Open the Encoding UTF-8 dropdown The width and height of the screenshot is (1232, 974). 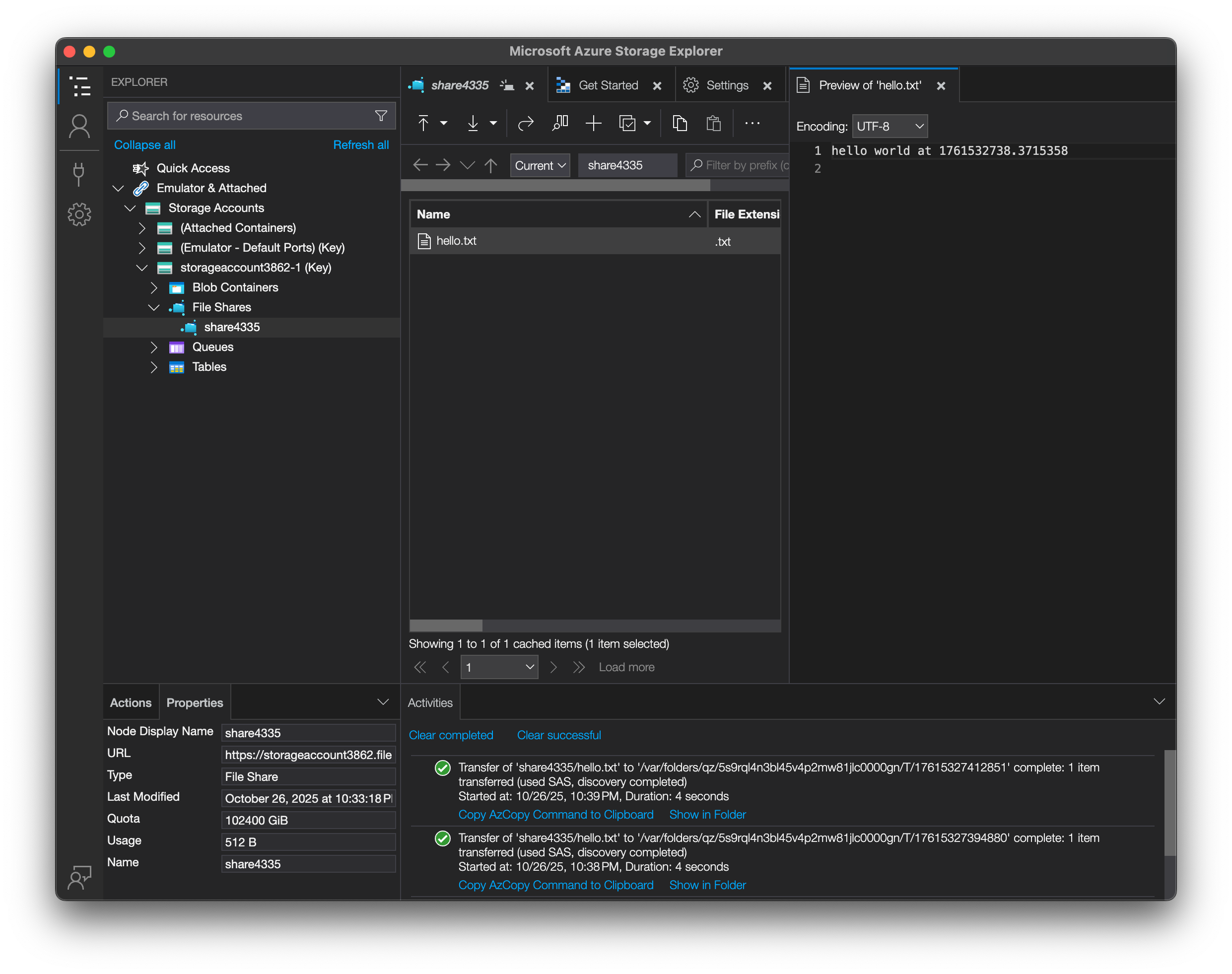point(889,126)
